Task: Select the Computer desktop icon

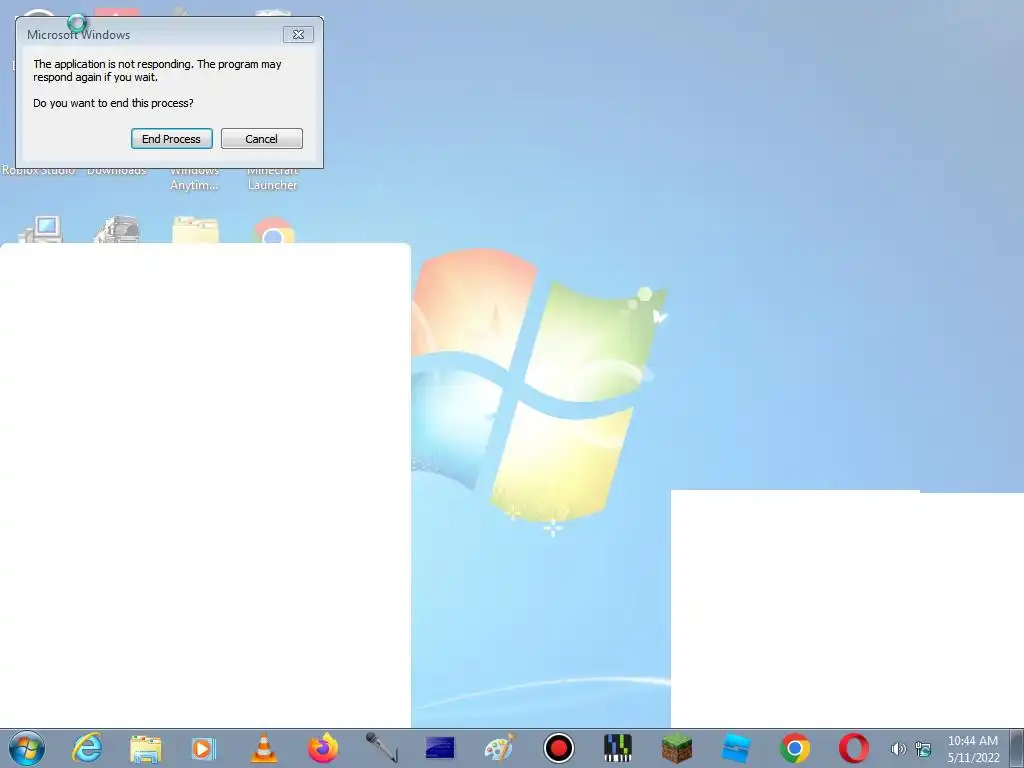Action: pos(41,229)
